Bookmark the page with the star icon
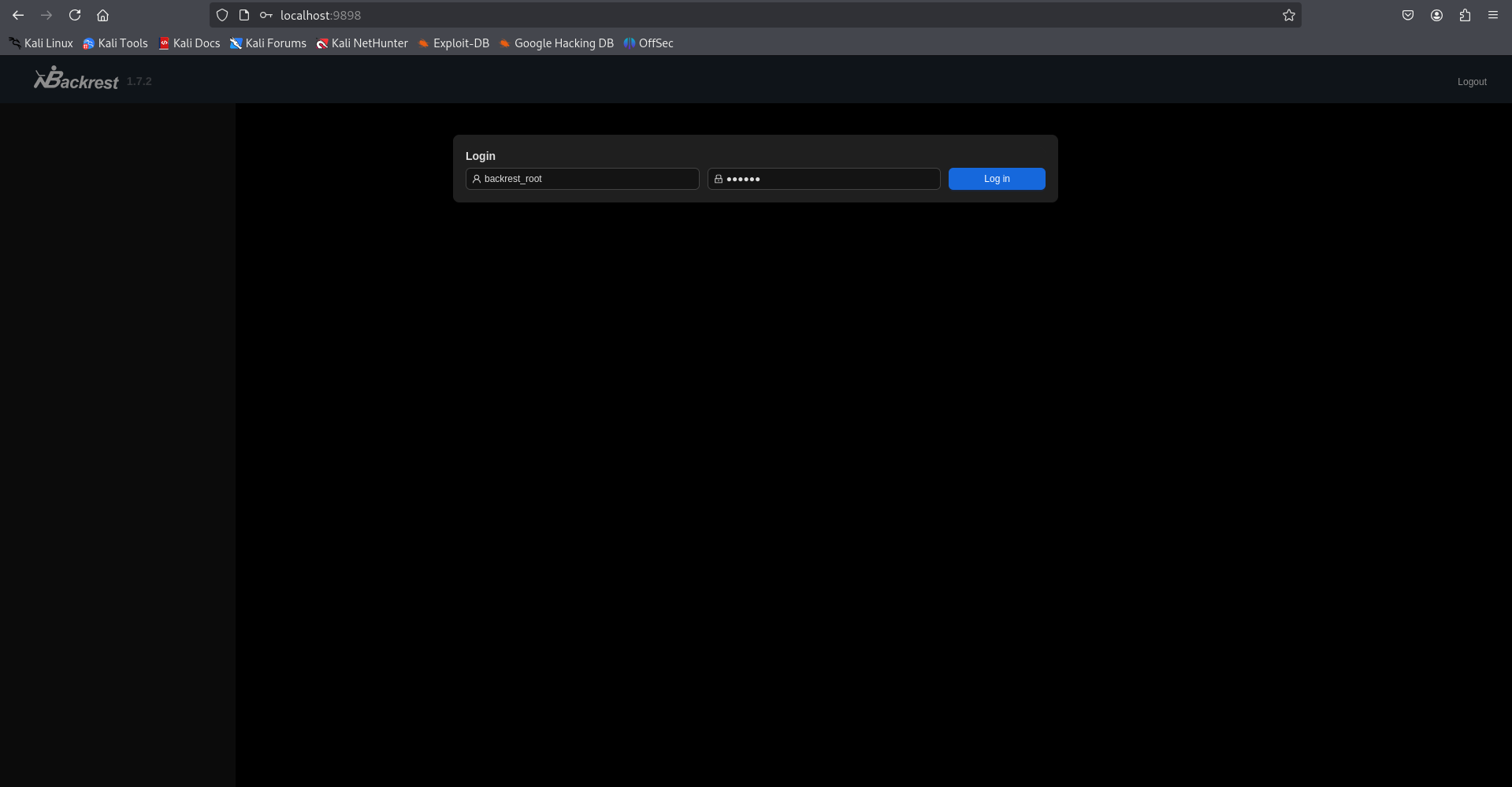The height and width of the screenshot is (787, 1512). tap(1288, 15)
